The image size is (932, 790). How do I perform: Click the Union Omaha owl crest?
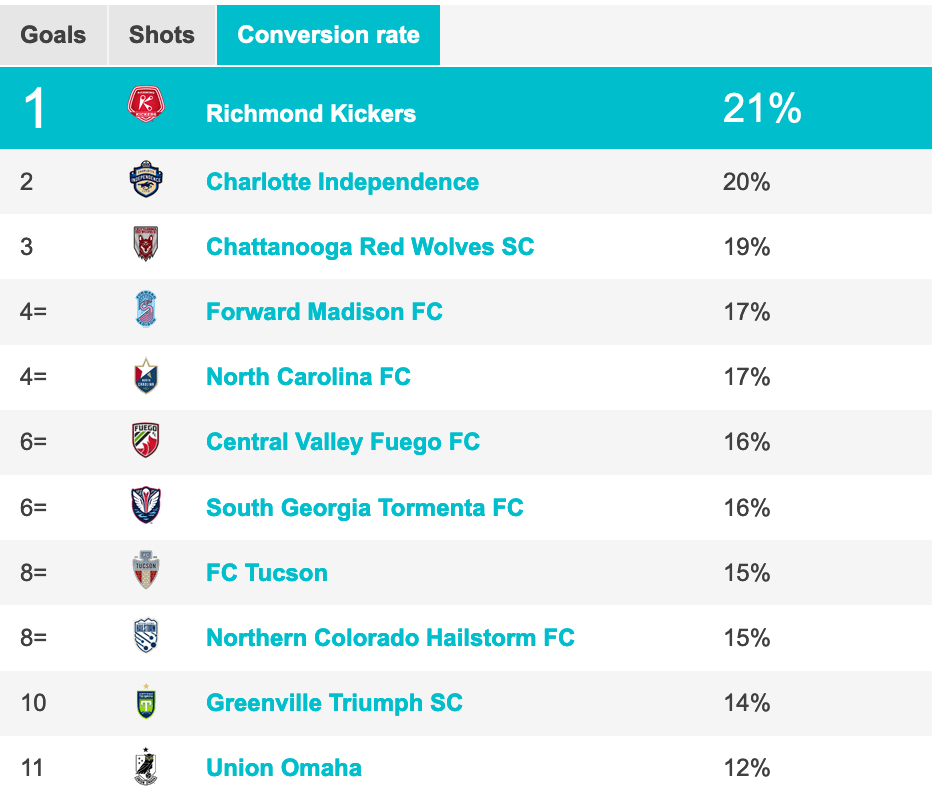[x=146, y=767]
